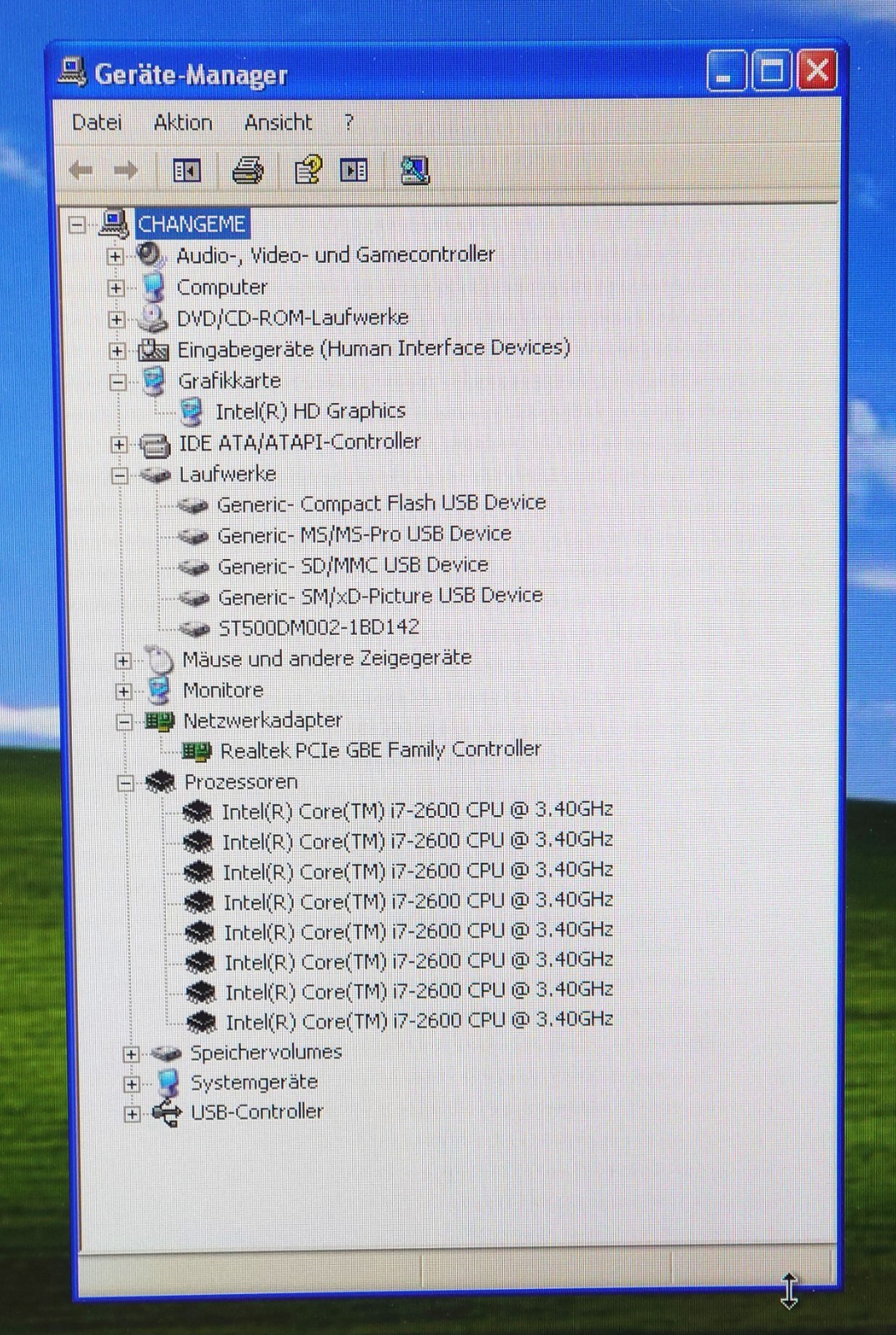The width and height of the screenshot is (896, 1335).
Task: Expand DVD/CD-ROM-Laufwerke
Action: pyautogui.click(x=117, y=320)
